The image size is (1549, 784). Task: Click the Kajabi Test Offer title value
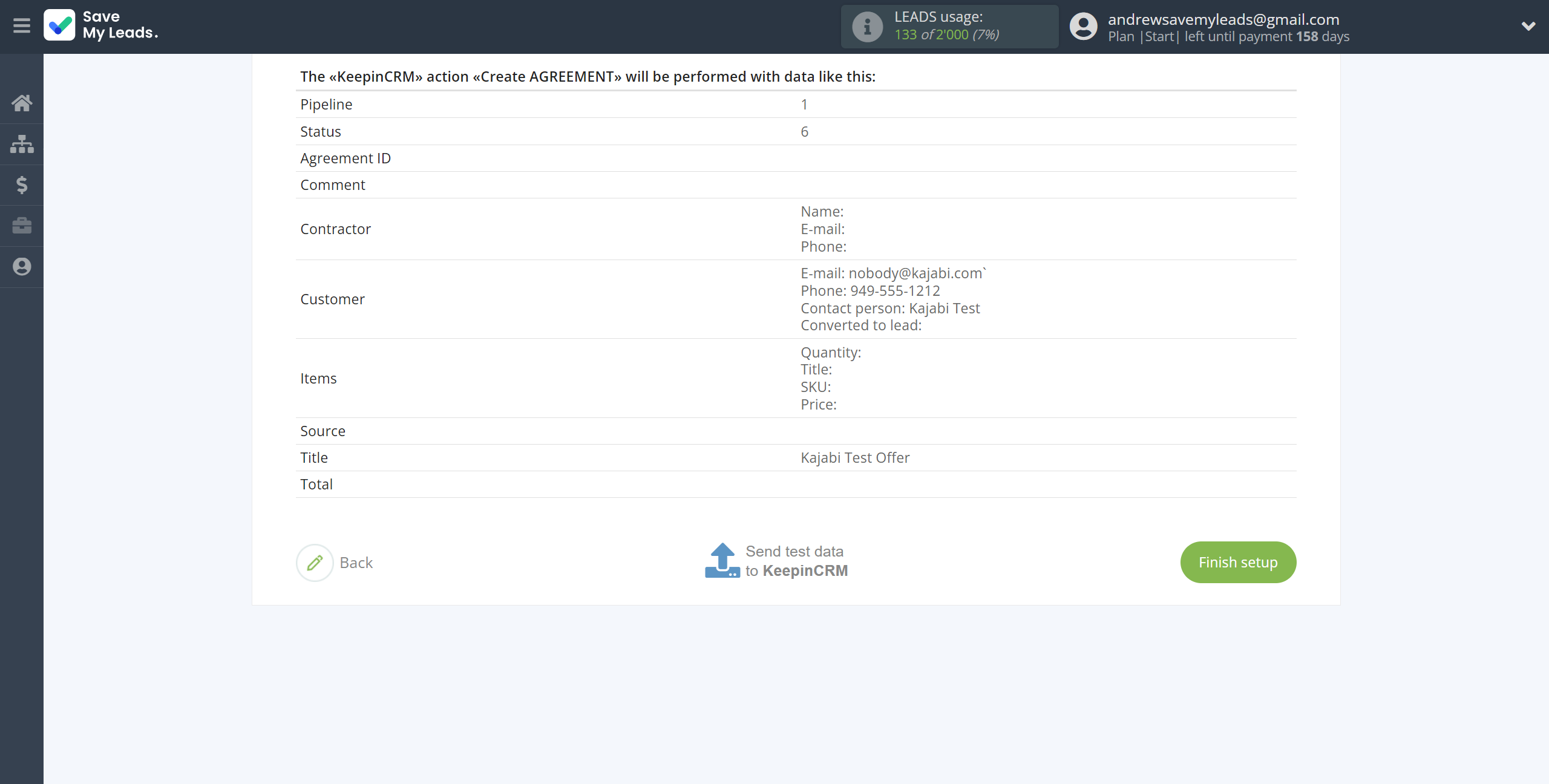tap(855, 457)
